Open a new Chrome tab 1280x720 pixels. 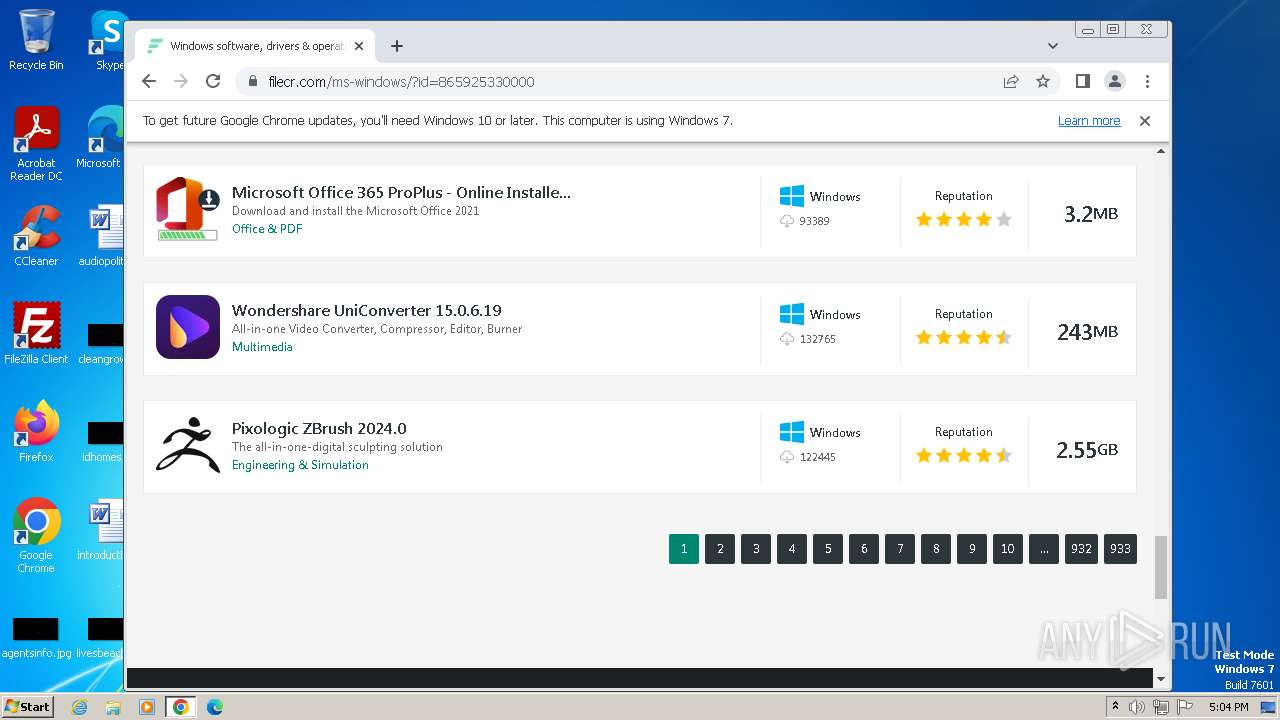397,46
